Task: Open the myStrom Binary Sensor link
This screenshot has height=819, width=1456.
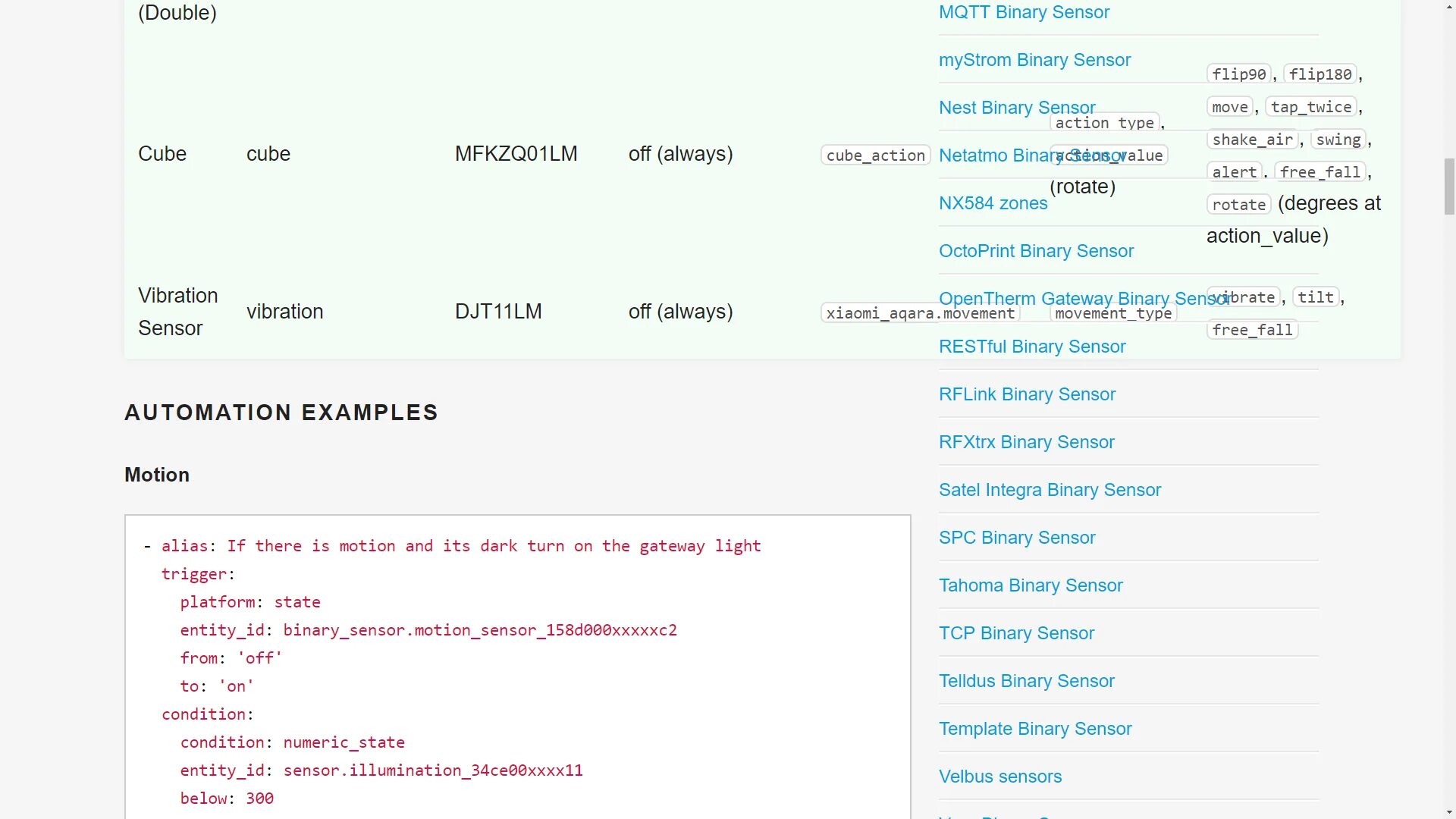Action: tap(1034, 60)
